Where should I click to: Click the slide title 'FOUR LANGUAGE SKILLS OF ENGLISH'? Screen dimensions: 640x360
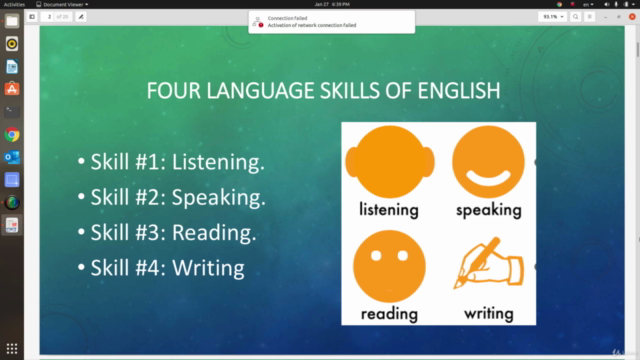[x=323, y=91]
